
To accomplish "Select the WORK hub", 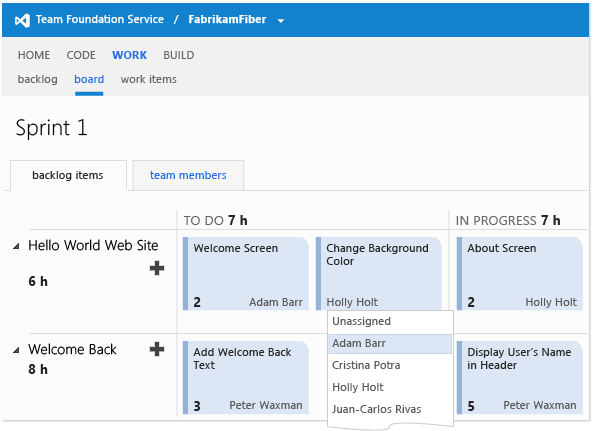I will (129, 55).
